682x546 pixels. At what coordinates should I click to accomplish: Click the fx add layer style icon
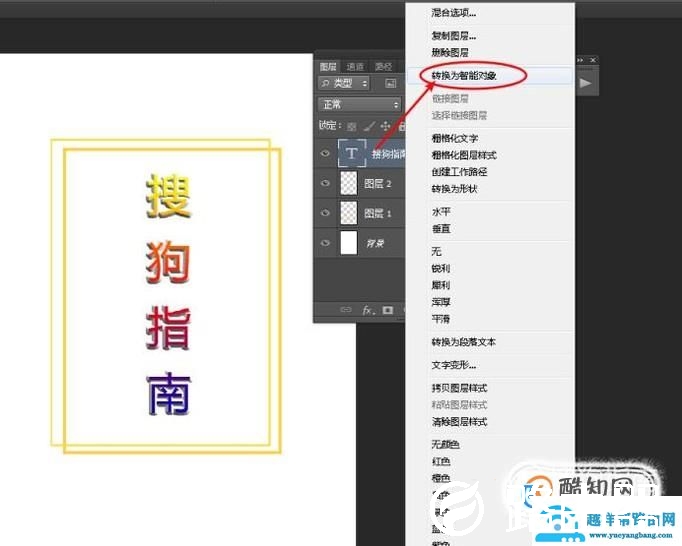(368, 310)
